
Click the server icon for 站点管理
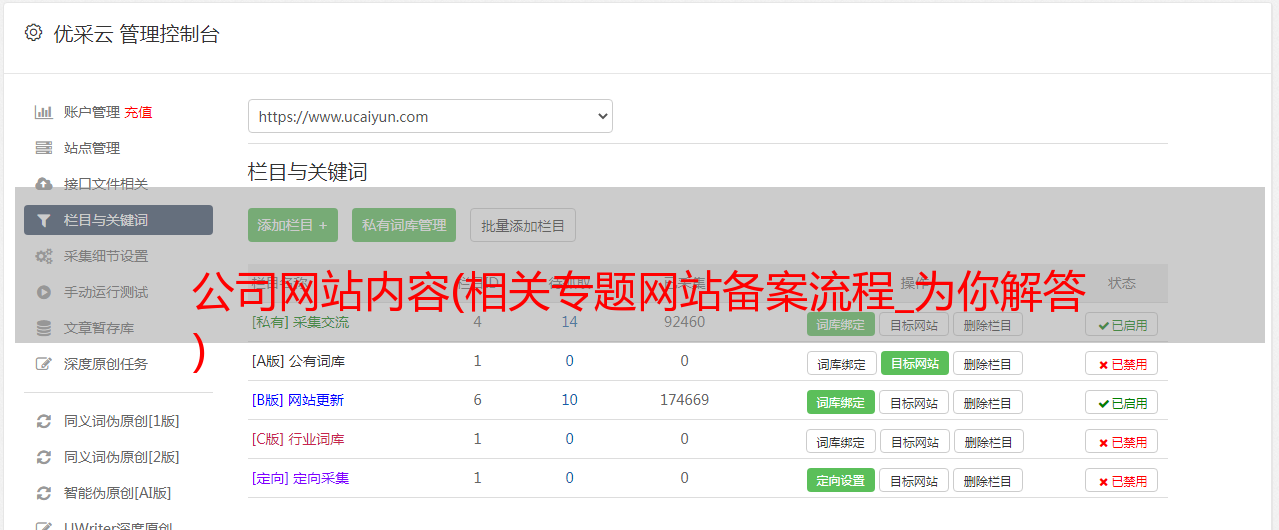44,148
